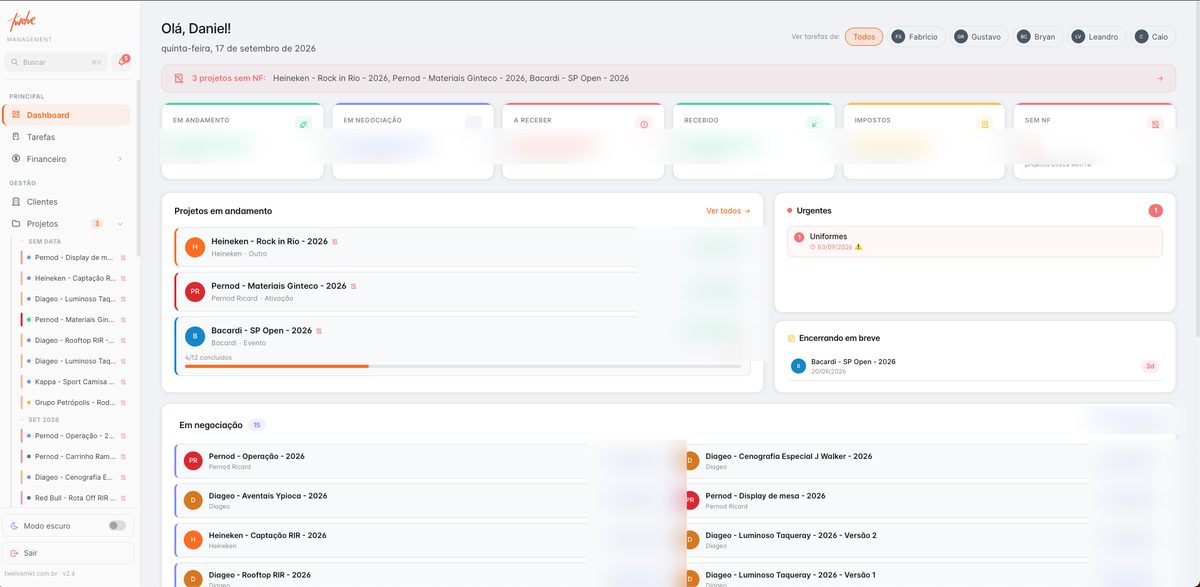Click the Dashboard grid icon in sidebar

tap(17, 115)
